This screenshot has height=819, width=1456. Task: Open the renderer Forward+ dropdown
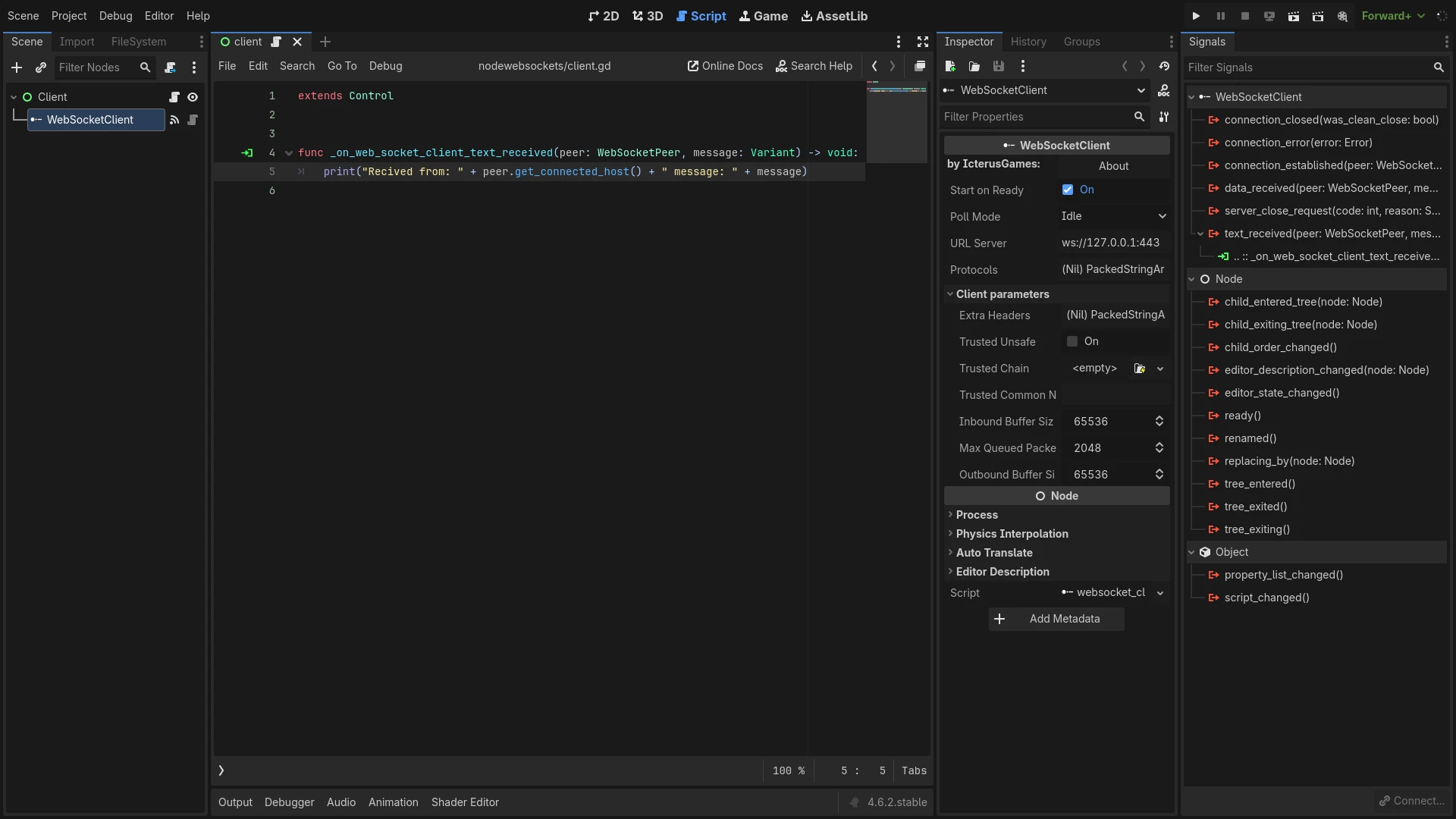coord(1393,16)
